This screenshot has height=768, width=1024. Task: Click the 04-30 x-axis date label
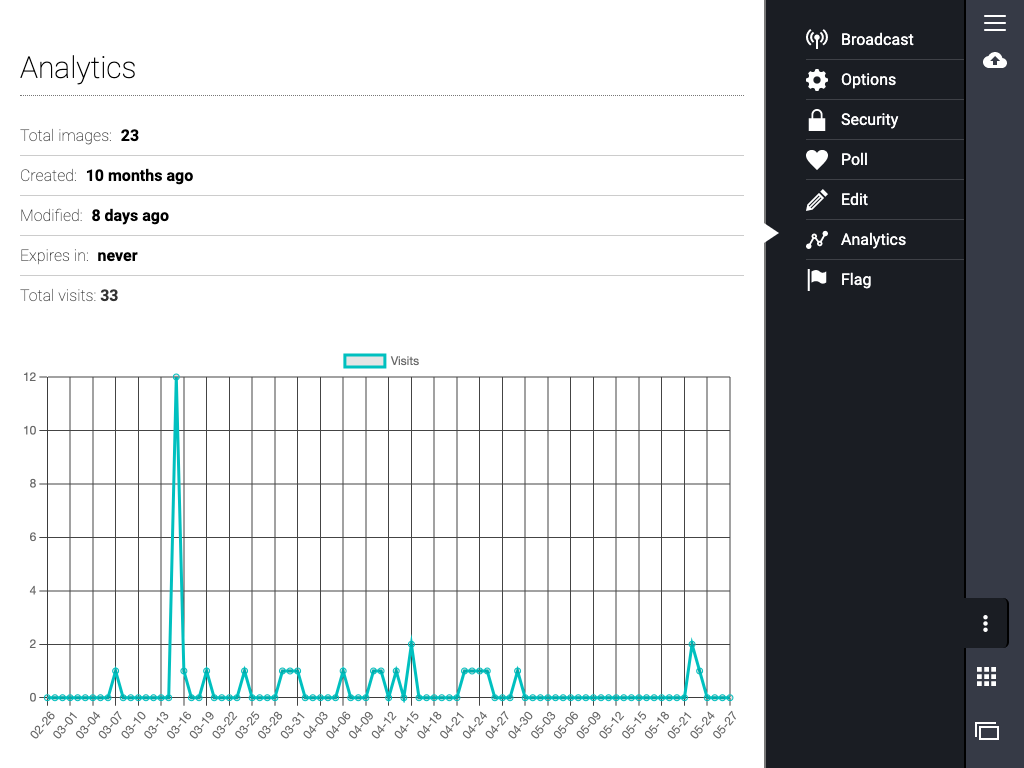(520, 725)
